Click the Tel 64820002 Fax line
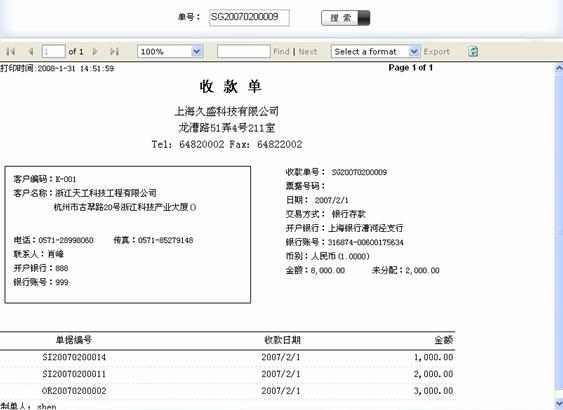 227,144
